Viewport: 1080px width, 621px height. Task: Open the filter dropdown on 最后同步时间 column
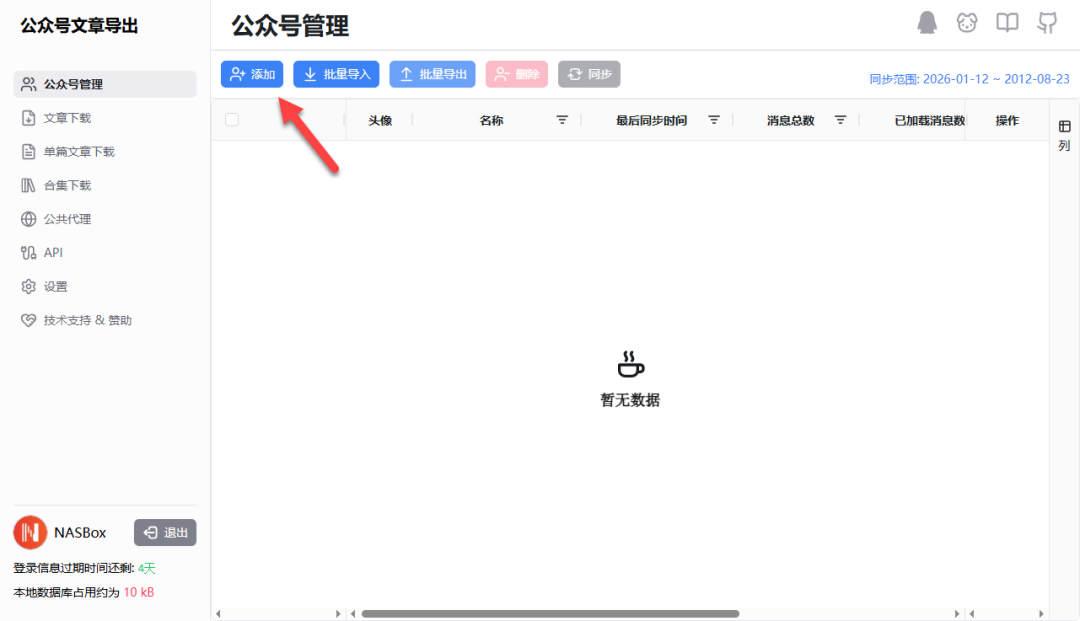[x=713, y=119]
